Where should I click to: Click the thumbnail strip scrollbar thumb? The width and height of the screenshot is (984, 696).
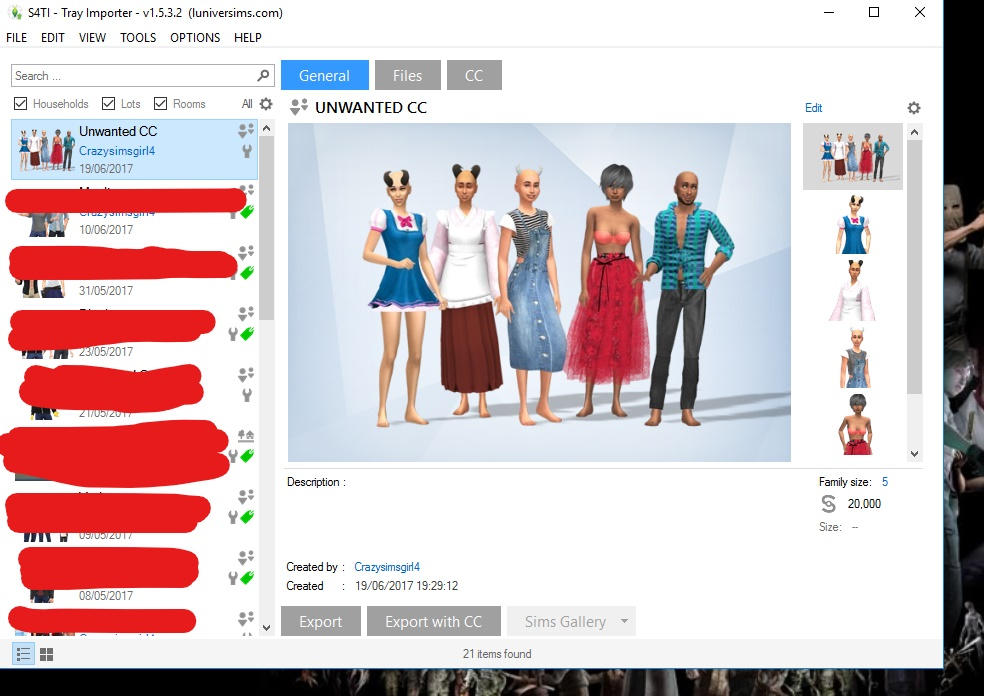click(x=914, y=267)
